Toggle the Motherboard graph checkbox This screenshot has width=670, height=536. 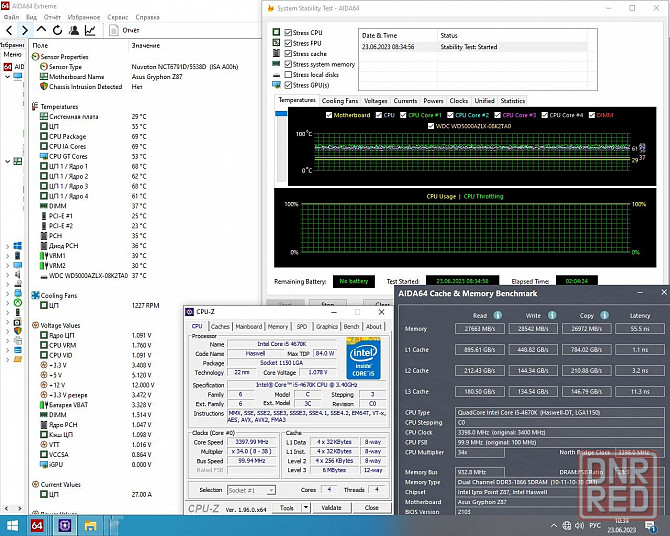(x=328, y=115)
